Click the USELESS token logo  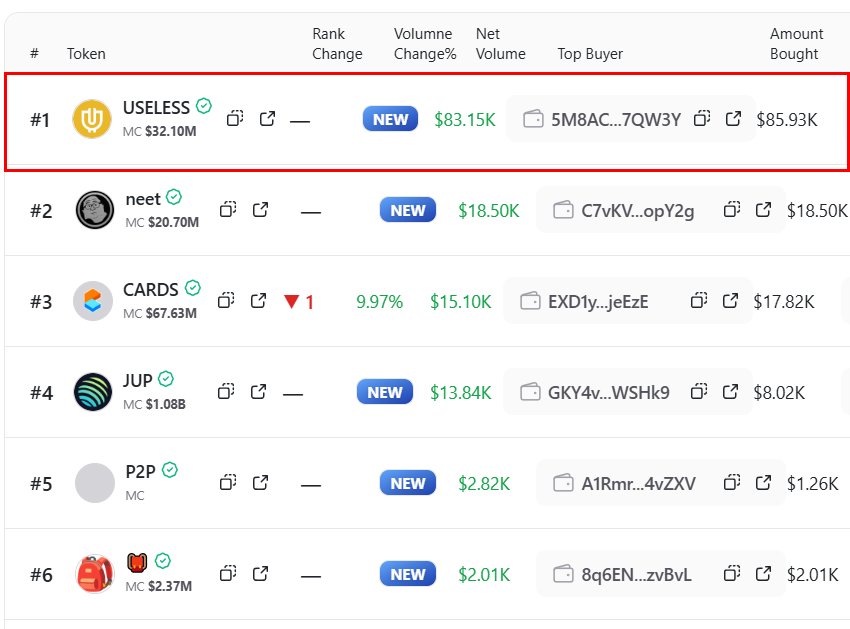pos(92,120)
